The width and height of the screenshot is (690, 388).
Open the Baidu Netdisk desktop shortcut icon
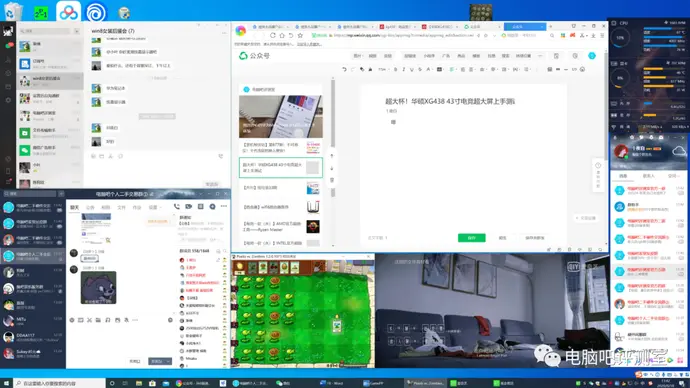coord(68,12)
